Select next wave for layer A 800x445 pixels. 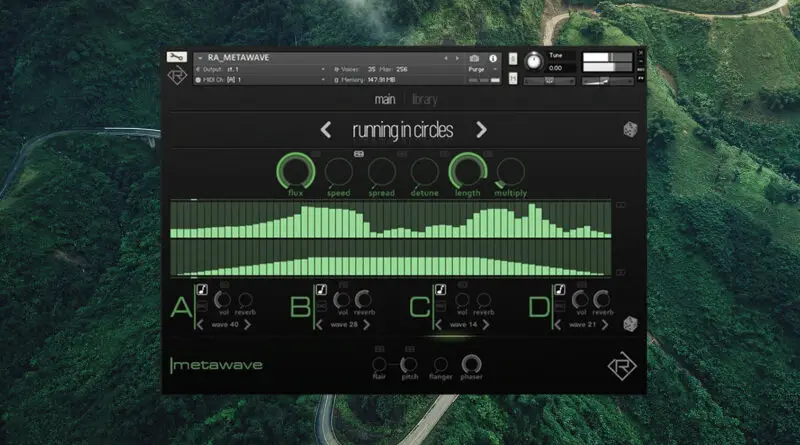pyautogui.click(x=247, y=325)
